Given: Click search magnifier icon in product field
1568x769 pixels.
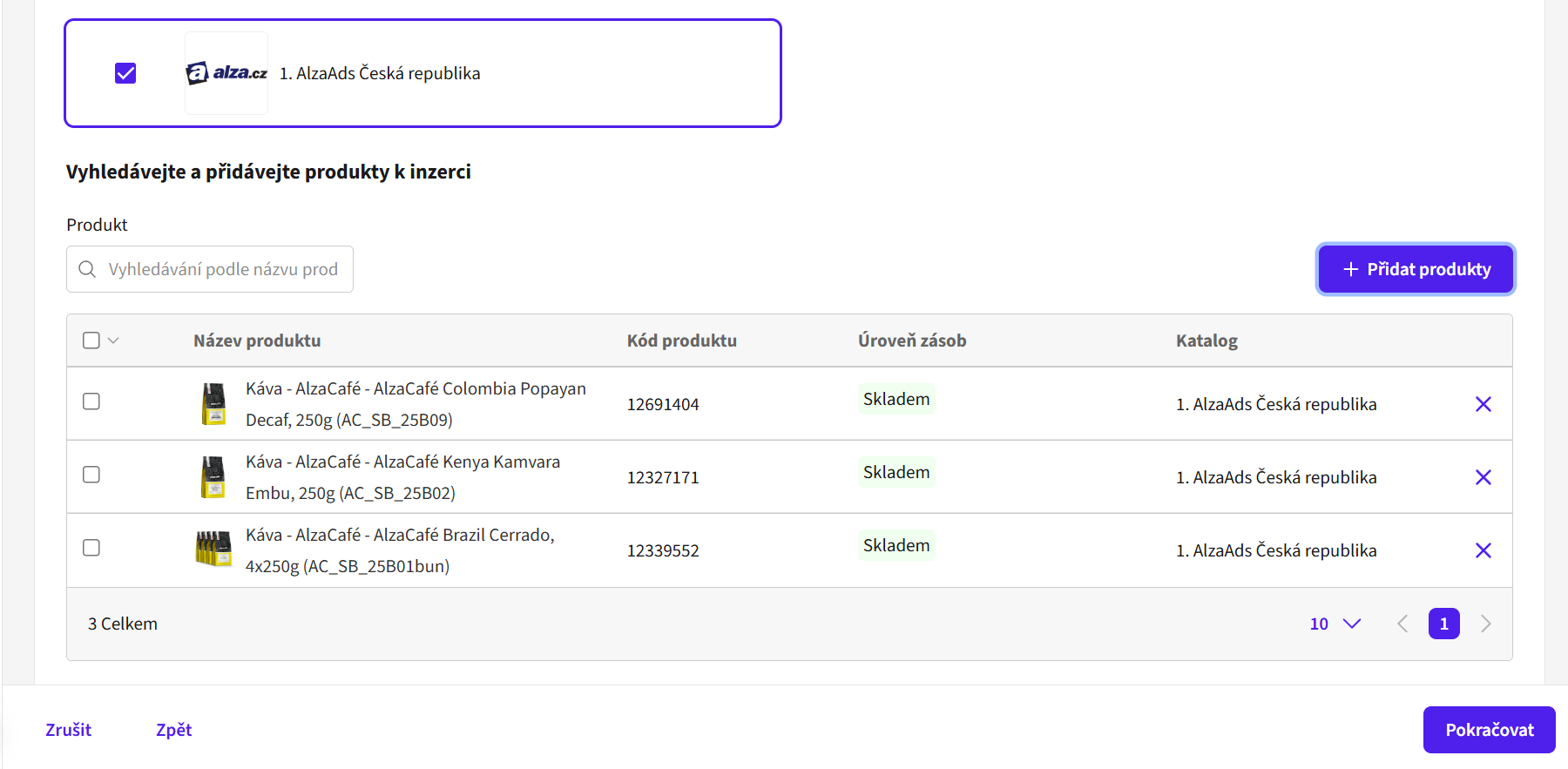Looking at the screenshot, I should pyautogui.click(x=87, y=269).
